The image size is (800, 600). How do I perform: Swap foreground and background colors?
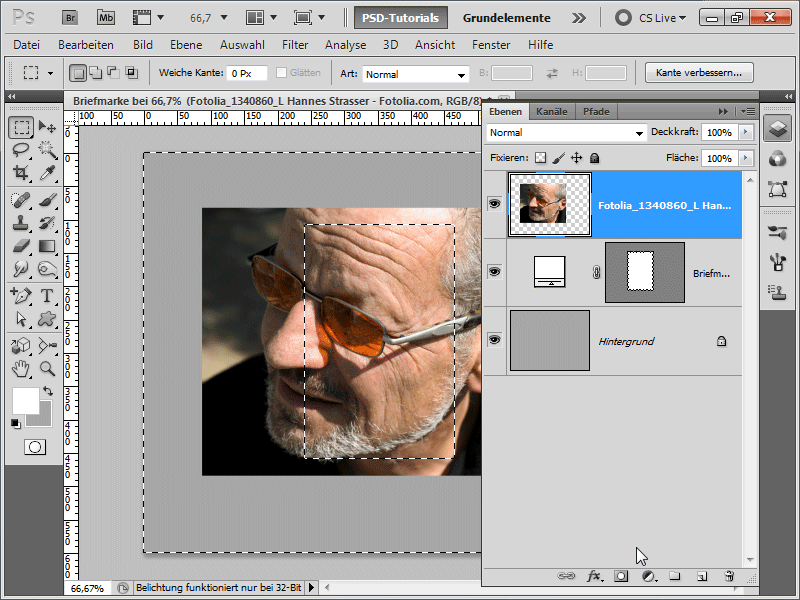48,391
